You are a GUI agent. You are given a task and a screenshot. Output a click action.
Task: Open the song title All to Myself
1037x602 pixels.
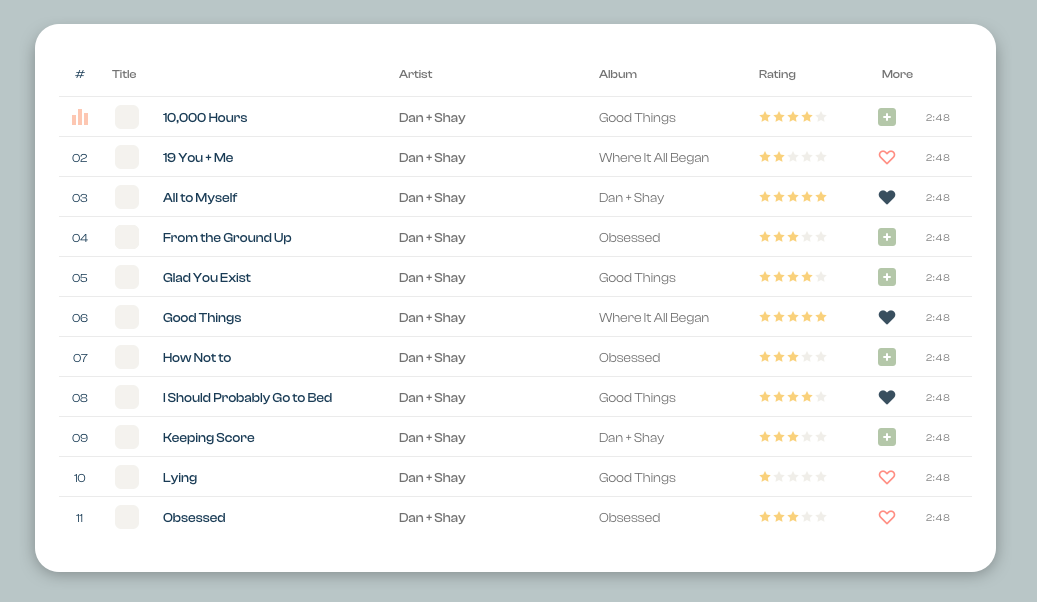tap(200, 197)
